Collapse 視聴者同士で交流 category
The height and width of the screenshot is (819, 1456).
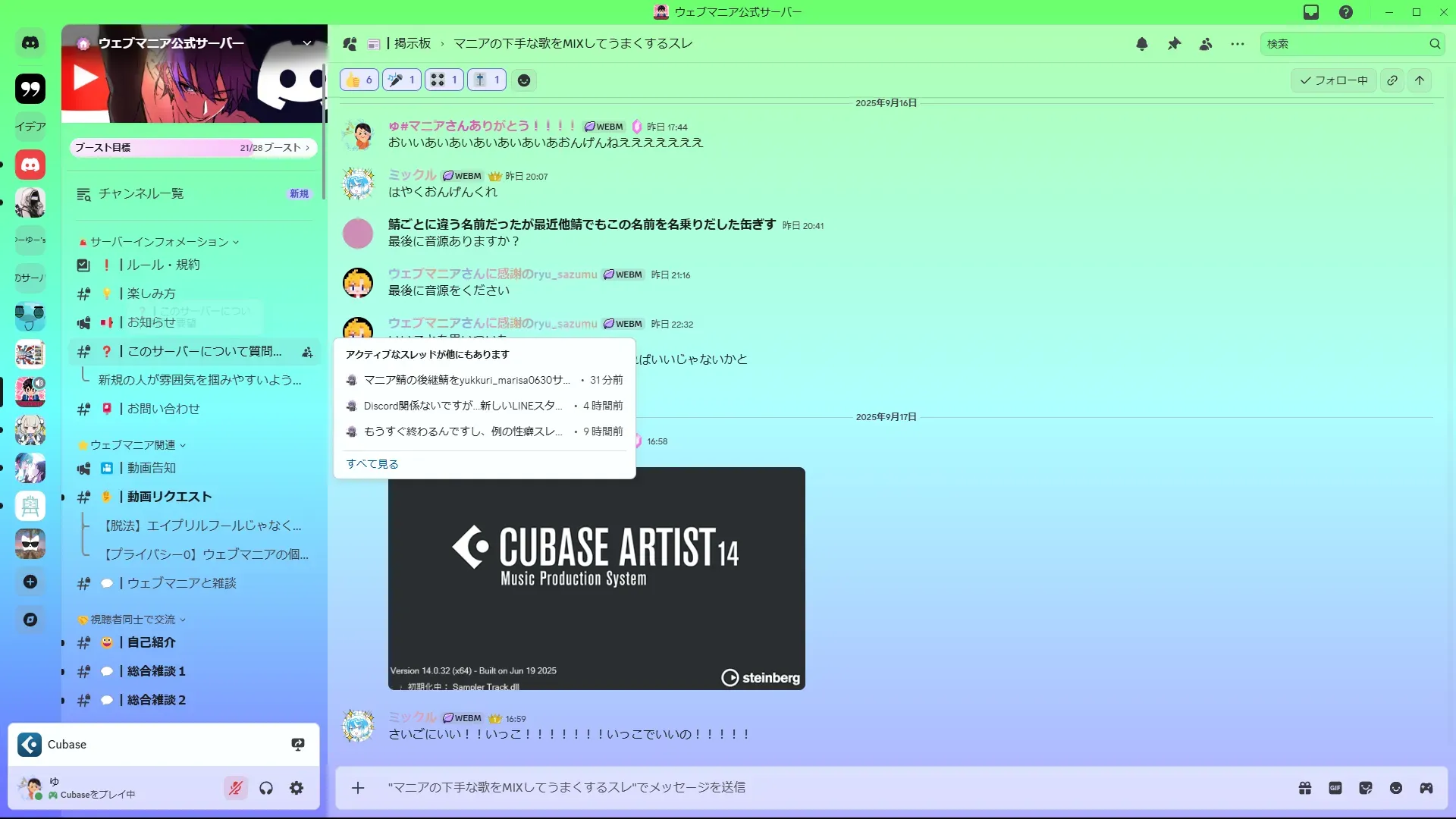(x=133, y=620)
